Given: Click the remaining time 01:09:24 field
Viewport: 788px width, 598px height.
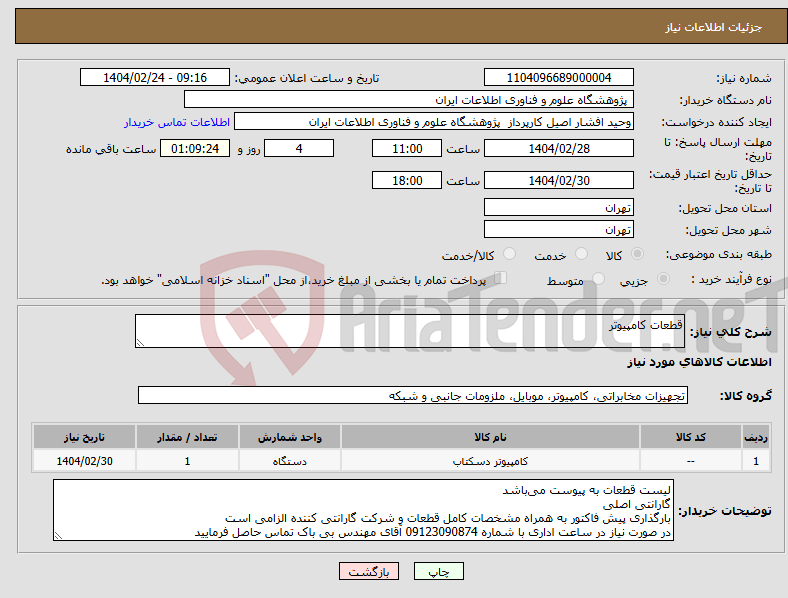Looking at the screenshot, I should point(195,148).
